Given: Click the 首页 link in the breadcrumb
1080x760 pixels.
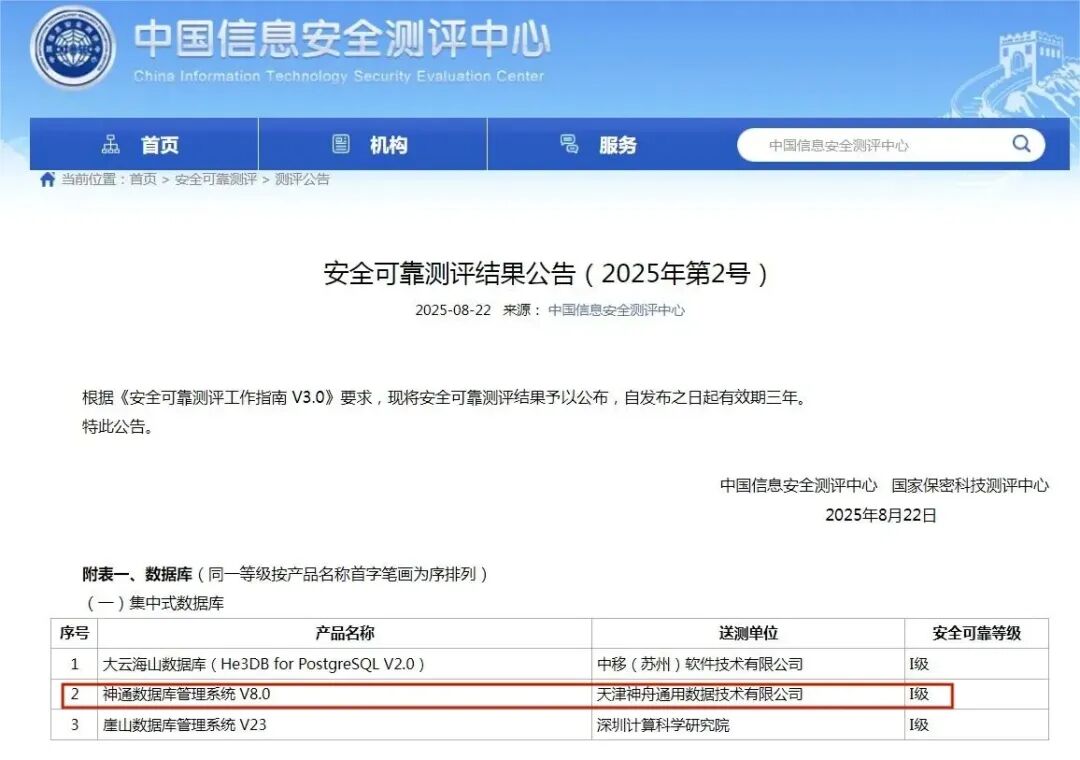Looking at the screenshot, I should [140, 180].
